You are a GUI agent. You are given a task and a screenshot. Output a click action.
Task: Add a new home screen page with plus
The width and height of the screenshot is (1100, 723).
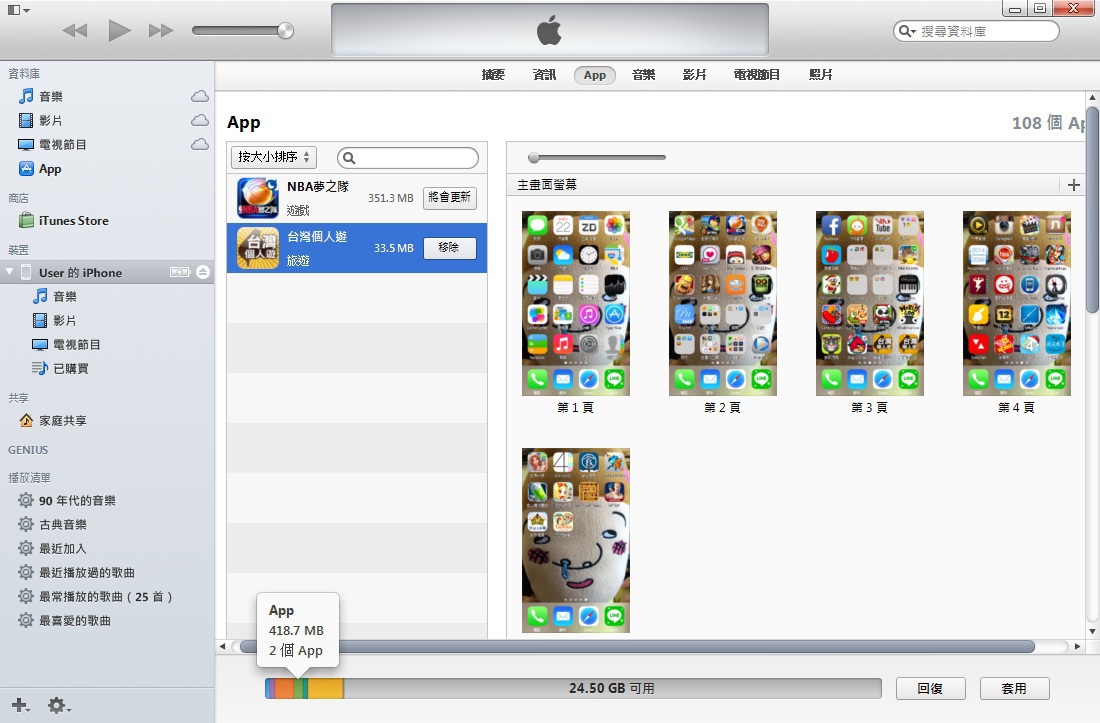1073,185
